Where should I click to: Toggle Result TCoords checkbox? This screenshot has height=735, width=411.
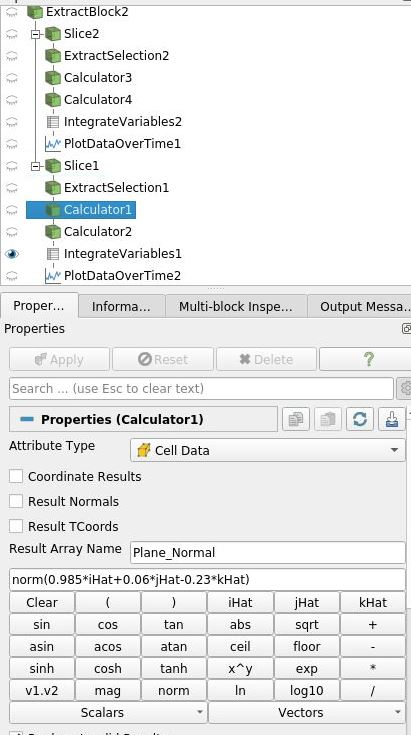(x=16, y=526)
